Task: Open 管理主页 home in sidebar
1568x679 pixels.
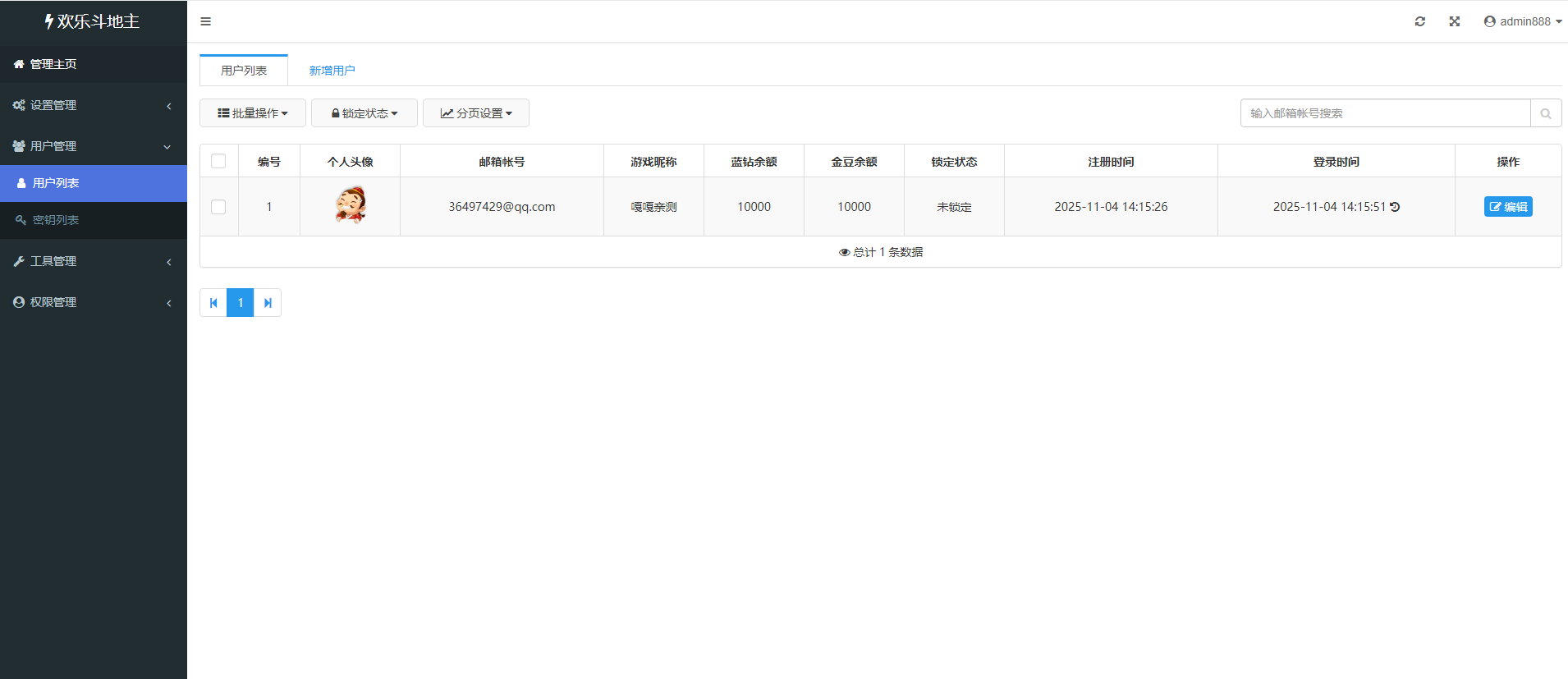Action: tap(53, 64)
